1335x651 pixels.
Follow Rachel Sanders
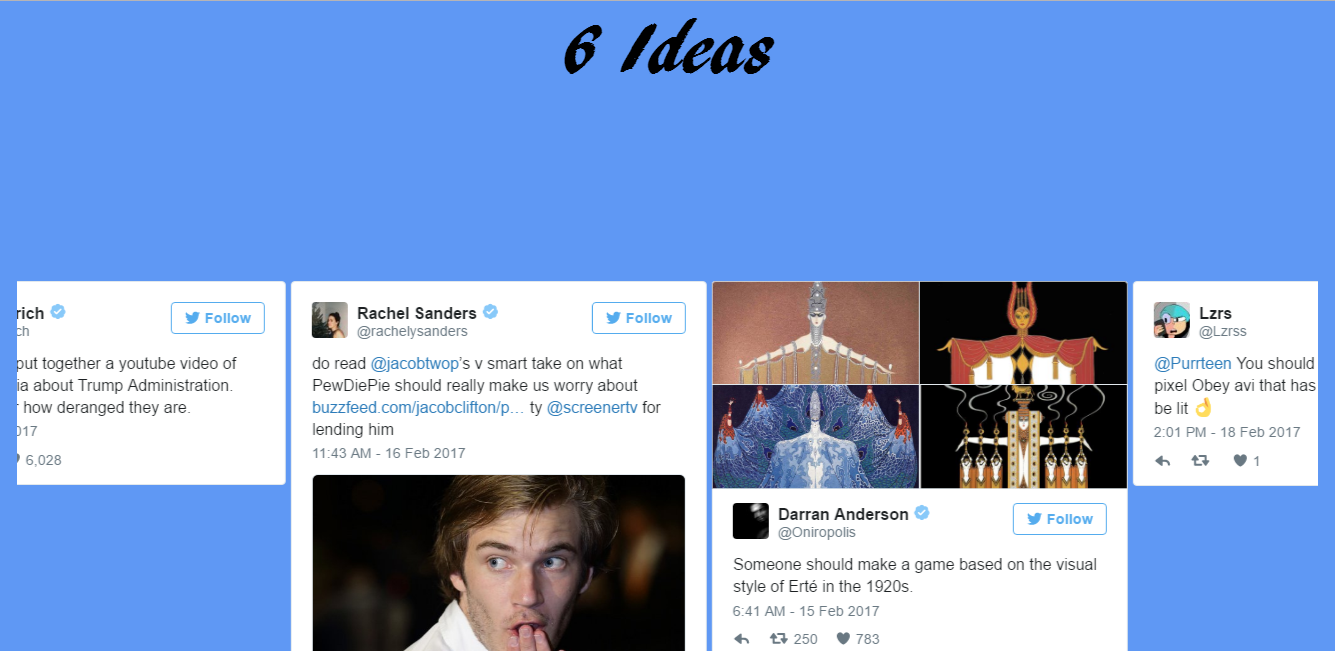point(639,318)
